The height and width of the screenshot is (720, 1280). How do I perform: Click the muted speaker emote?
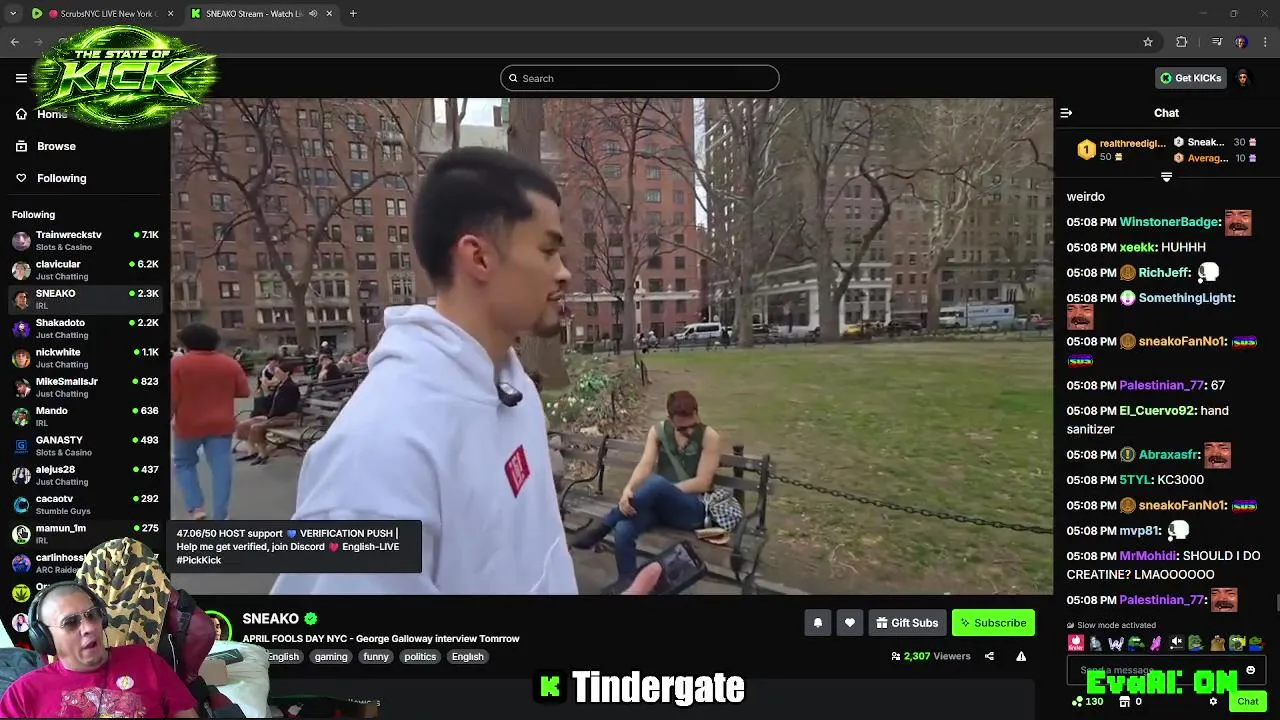pyautogui.click(x=1176, y=643)
